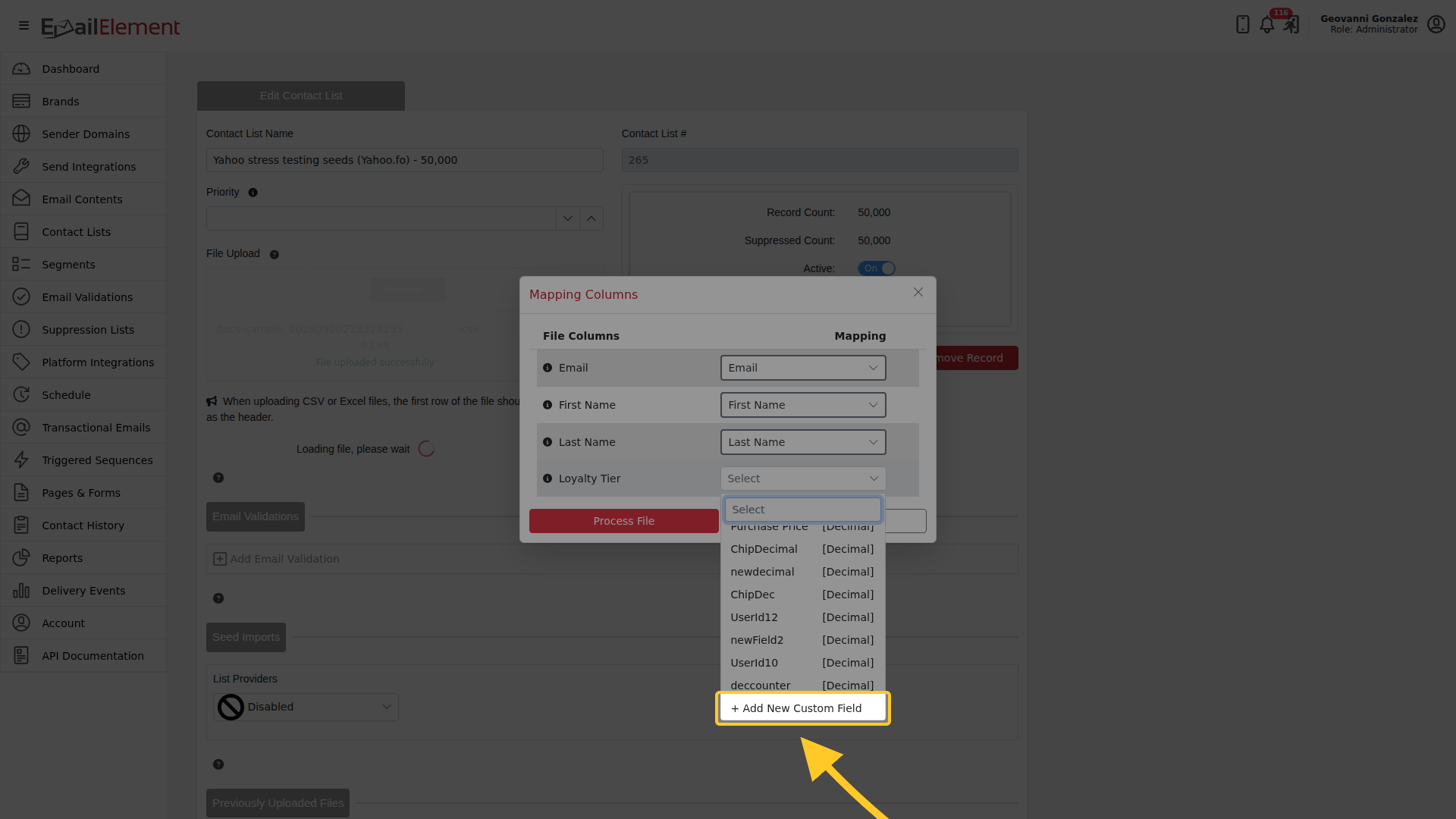This screenshot has height=819, width=1456.
Task: Click the Account person icon
Action: pyautogui.click(x=21, y=623)
